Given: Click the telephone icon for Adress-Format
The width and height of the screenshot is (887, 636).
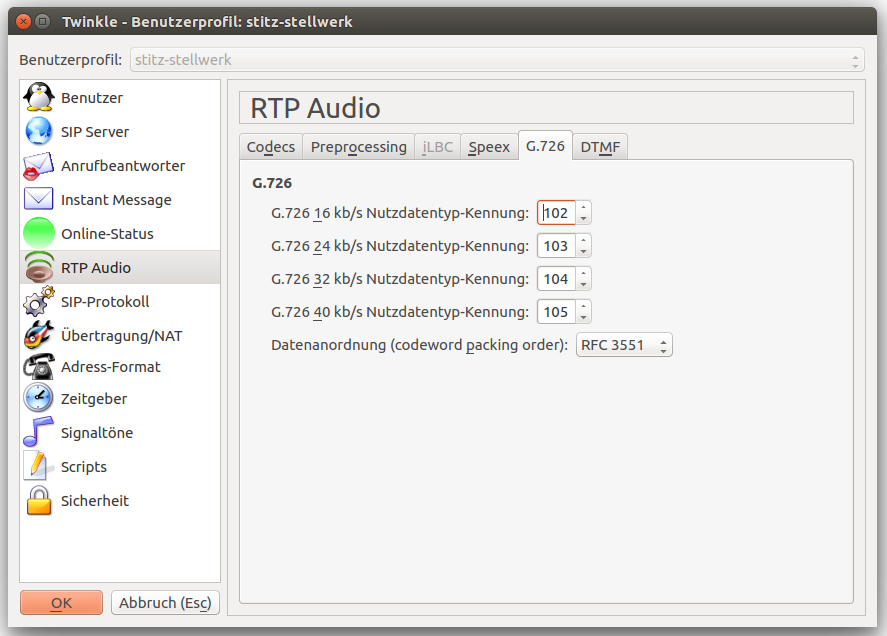Looking at the screenshot, I should click(x=38, y=366).
